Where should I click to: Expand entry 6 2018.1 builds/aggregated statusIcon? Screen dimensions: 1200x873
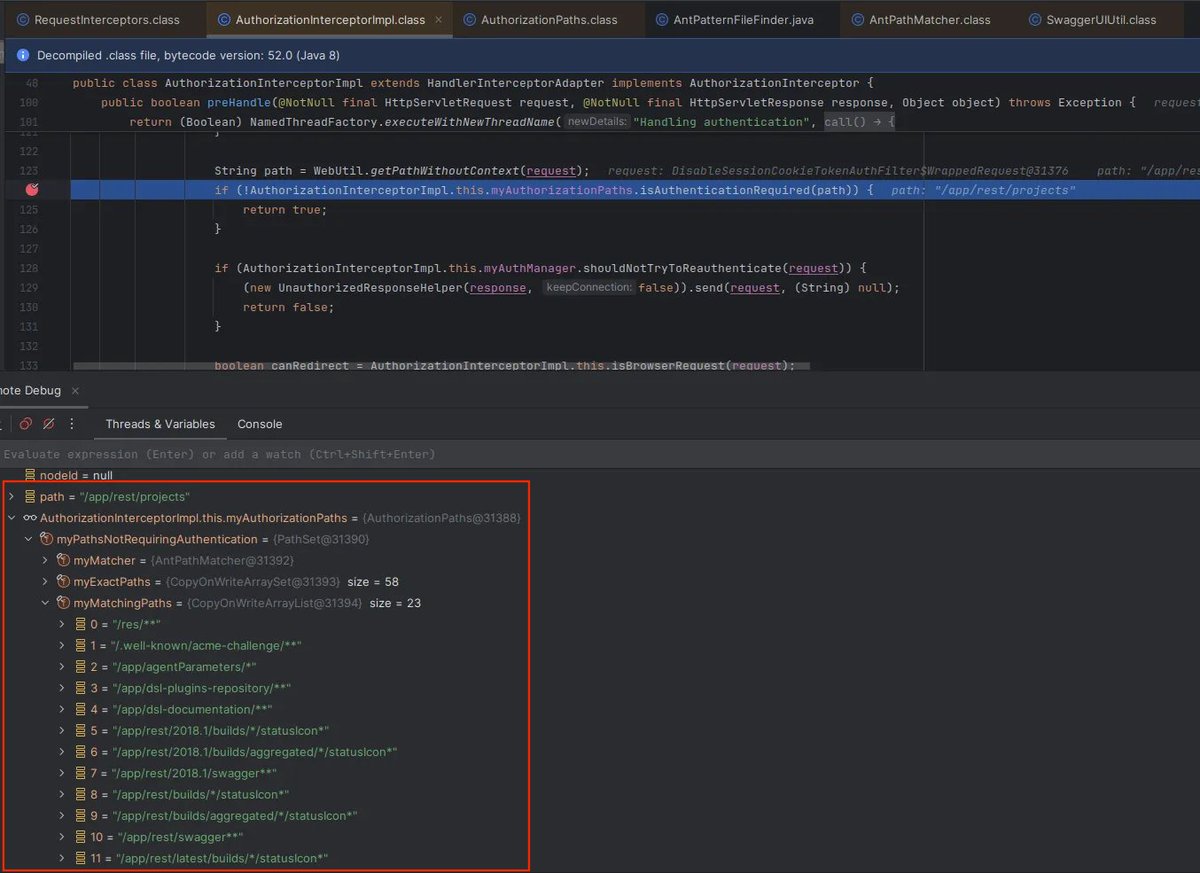[63, 751]
